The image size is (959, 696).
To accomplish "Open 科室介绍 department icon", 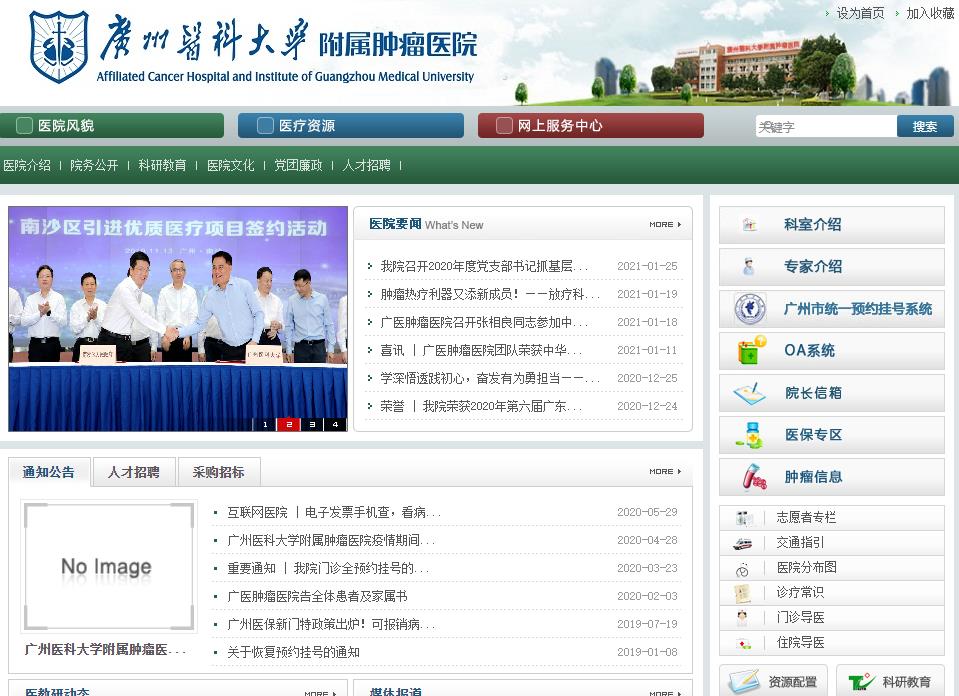I will [749, 224].
